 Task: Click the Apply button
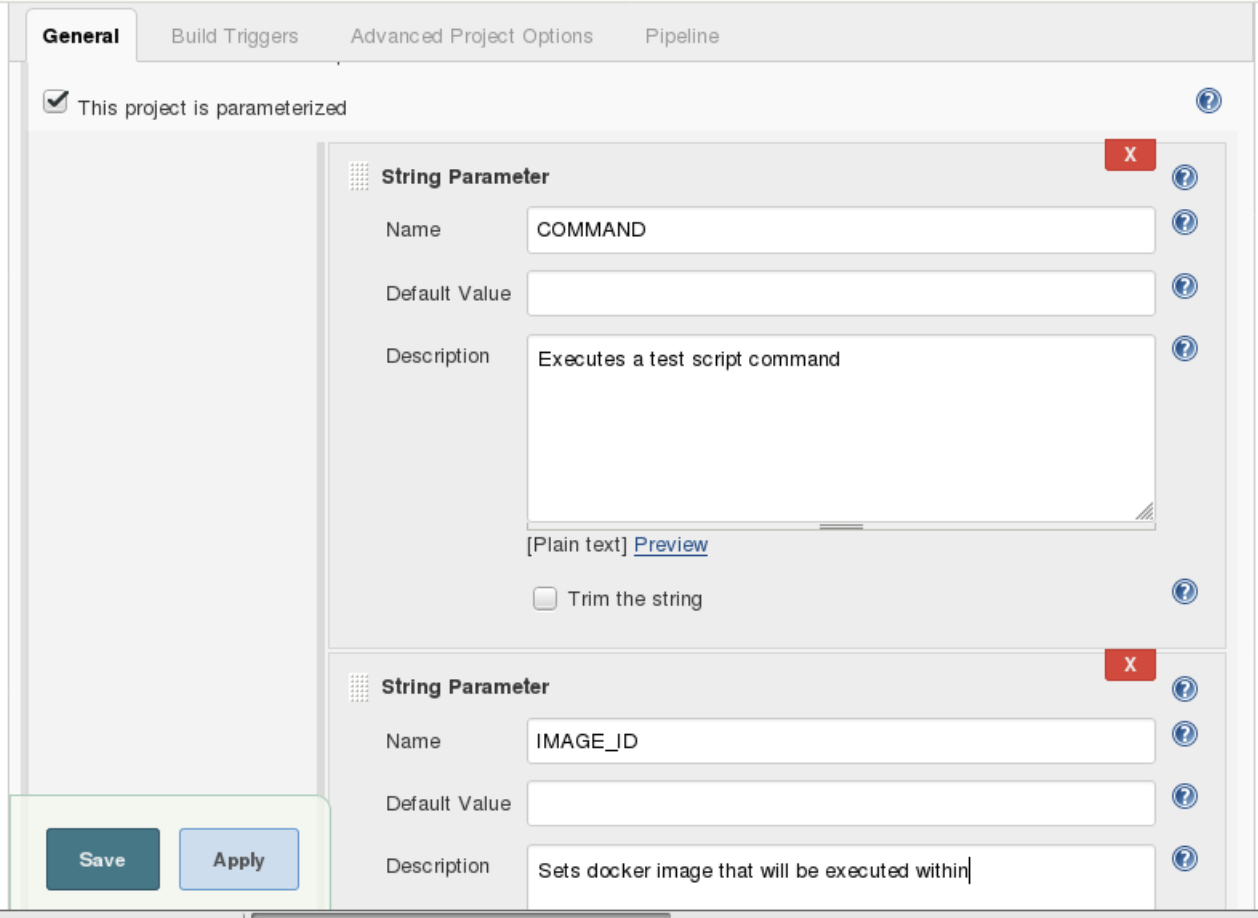click(x=238, y=858)
